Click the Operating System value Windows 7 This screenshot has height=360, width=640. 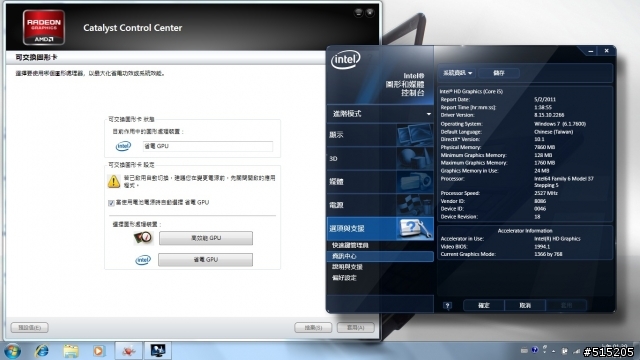(x=560, y=124)
